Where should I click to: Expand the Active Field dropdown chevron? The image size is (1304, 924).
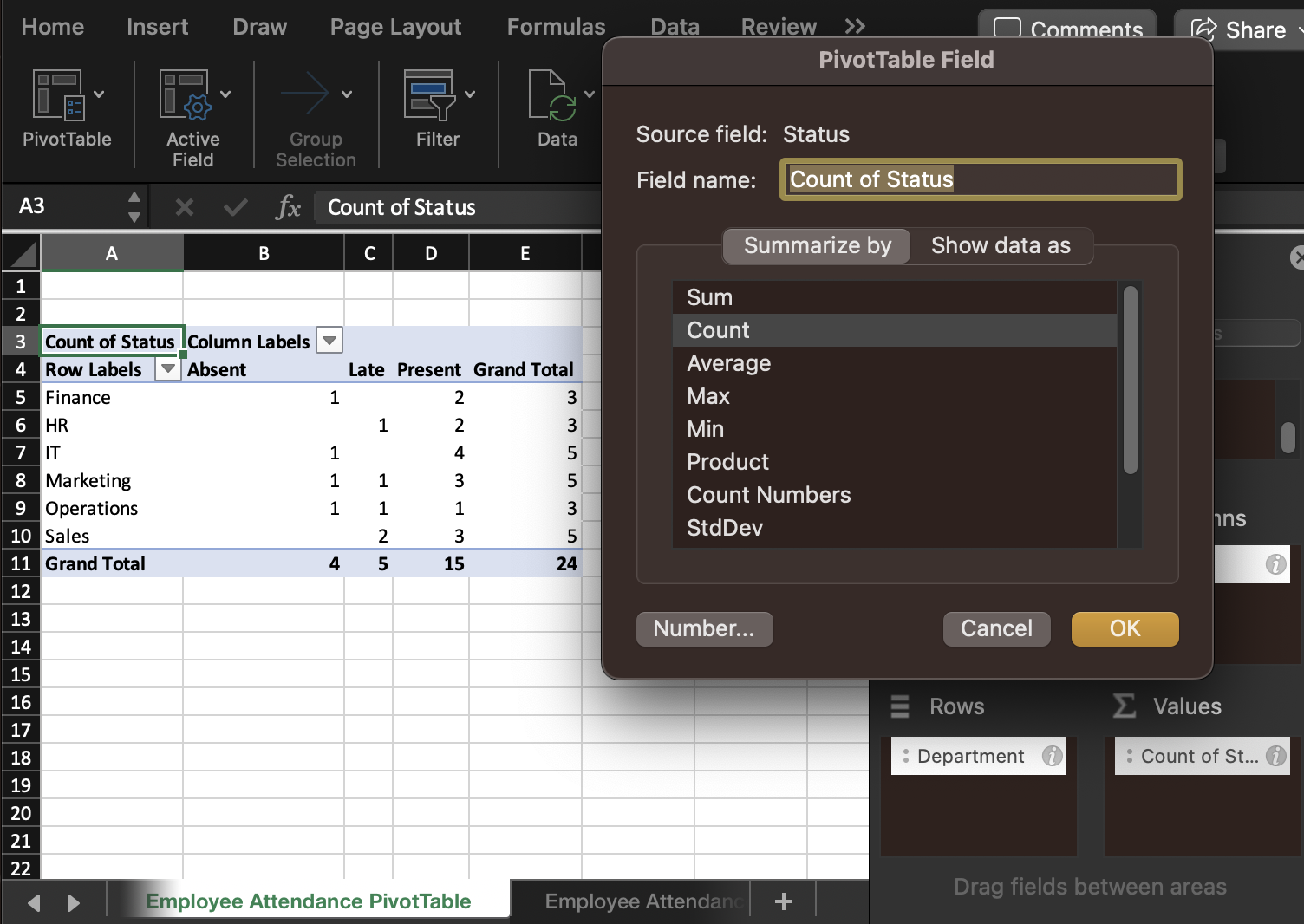point(225,94)
